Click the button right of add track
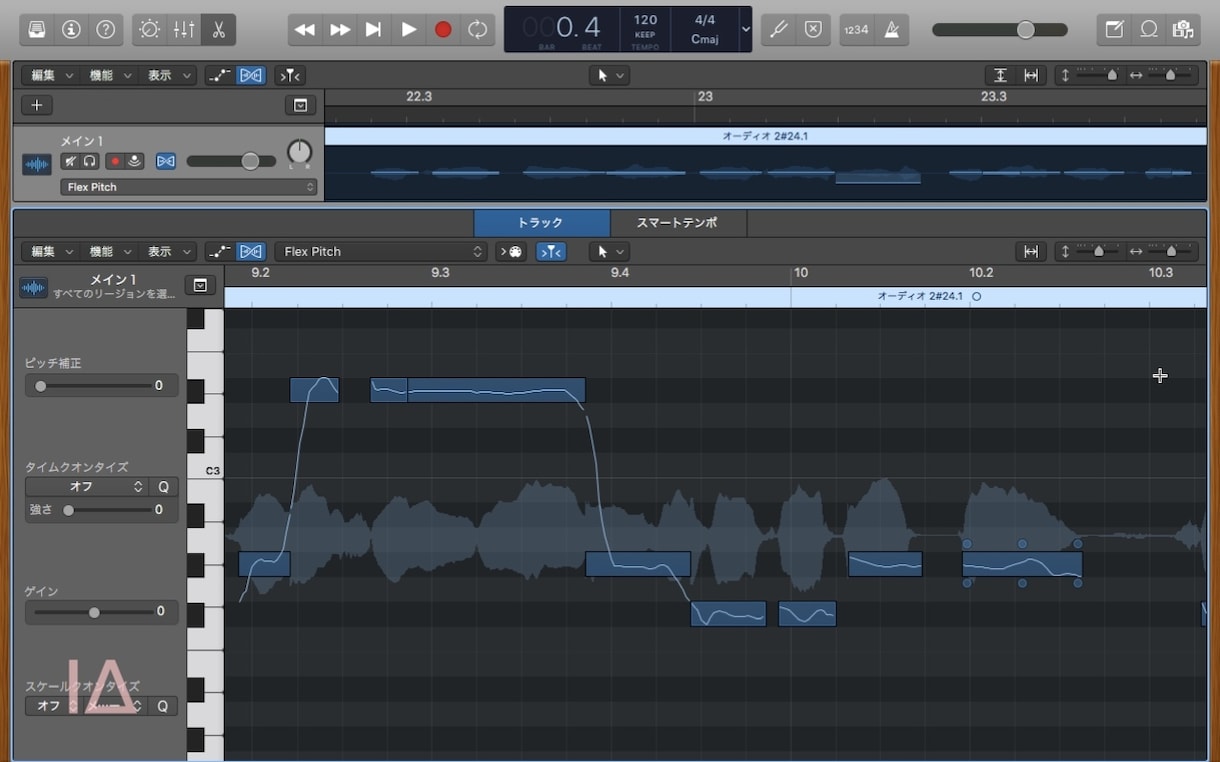This screenshot has width=1220, height=762. [300, 105]
